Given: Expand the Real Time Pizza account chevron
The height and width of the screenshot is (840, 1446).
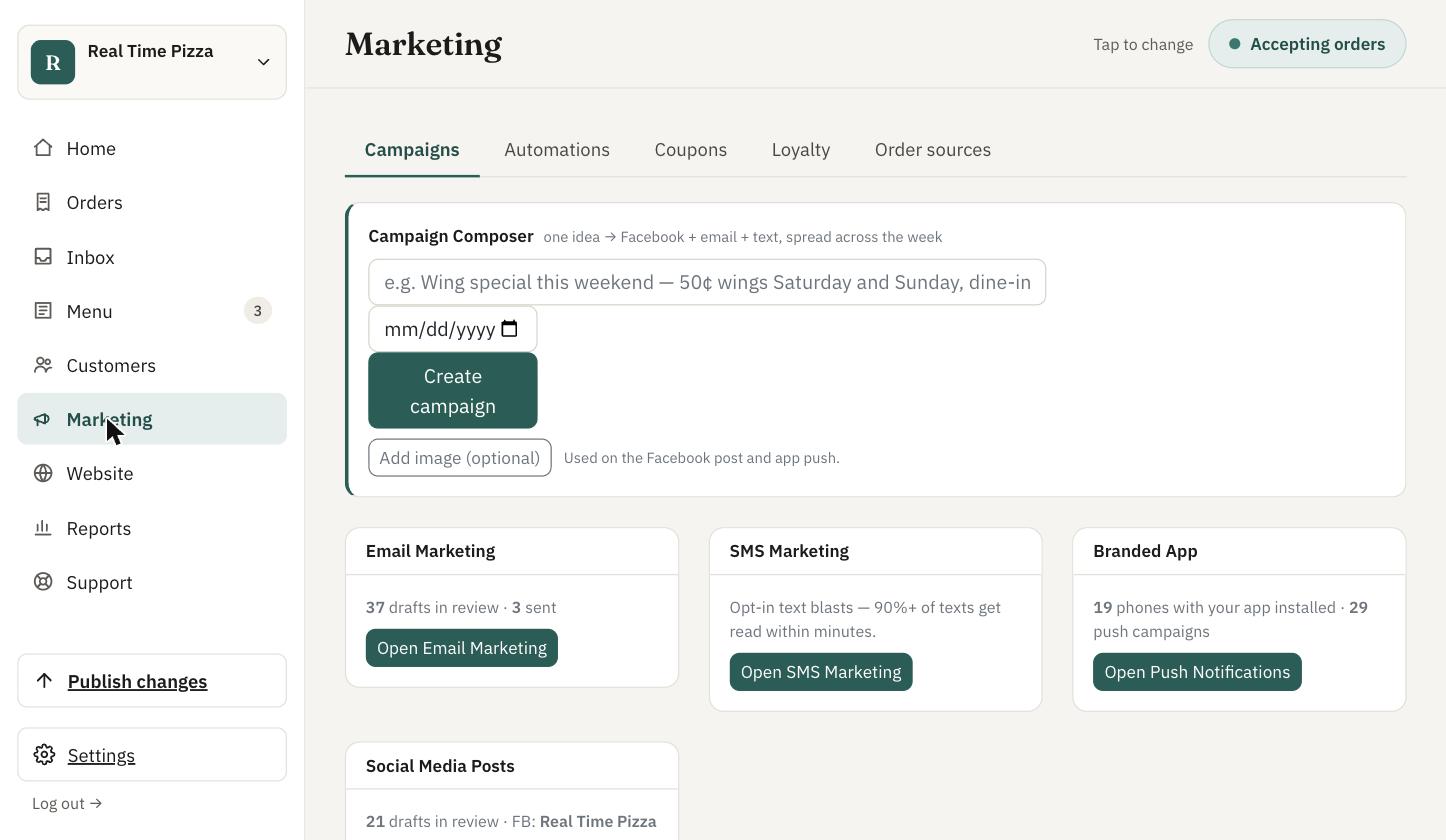Looking at the screenshot, I should [263, 62].
